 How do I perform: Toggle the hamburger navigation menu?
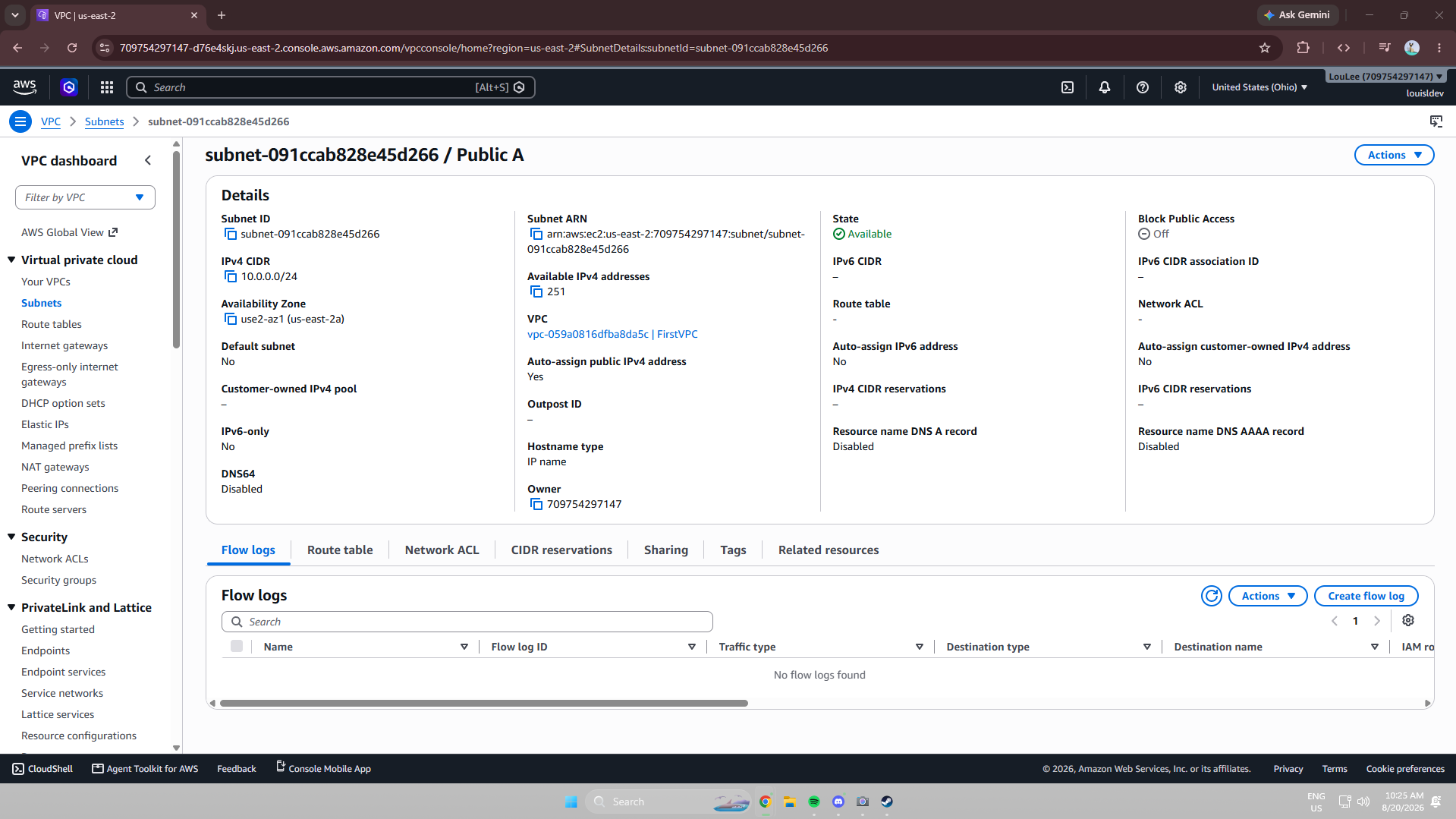click(20, 121)
